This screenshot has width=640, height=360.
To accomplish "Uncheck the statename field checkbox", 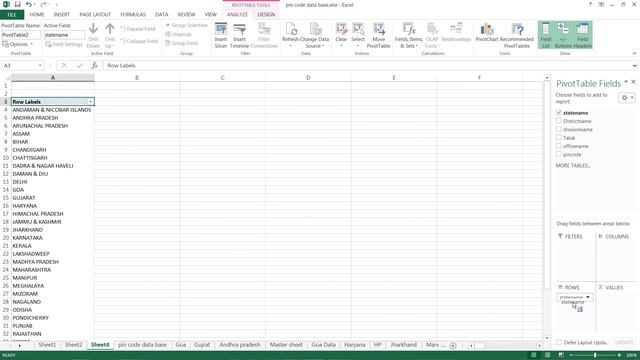I will [x=559, y=112].
